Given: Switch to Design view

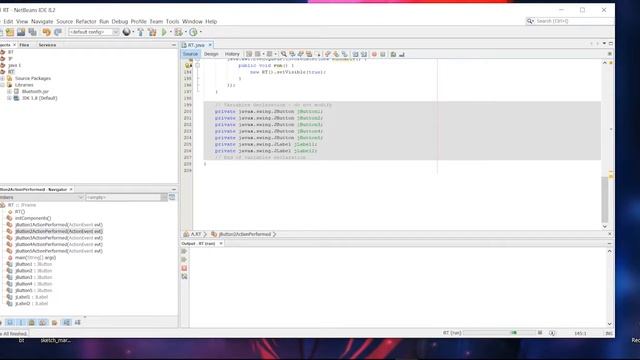Looking at the screenshot, I should coord(211,54).
